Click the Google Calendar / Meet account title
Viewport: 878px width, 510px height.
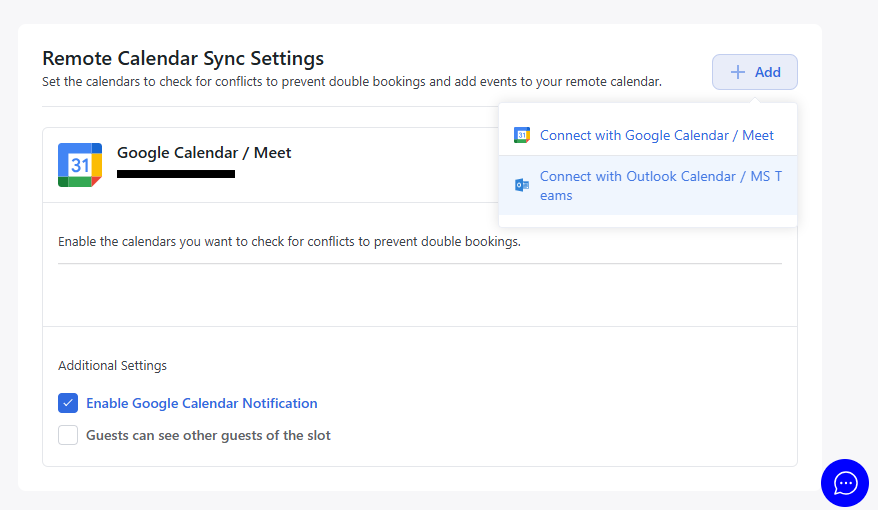click(x=204, y=153)
